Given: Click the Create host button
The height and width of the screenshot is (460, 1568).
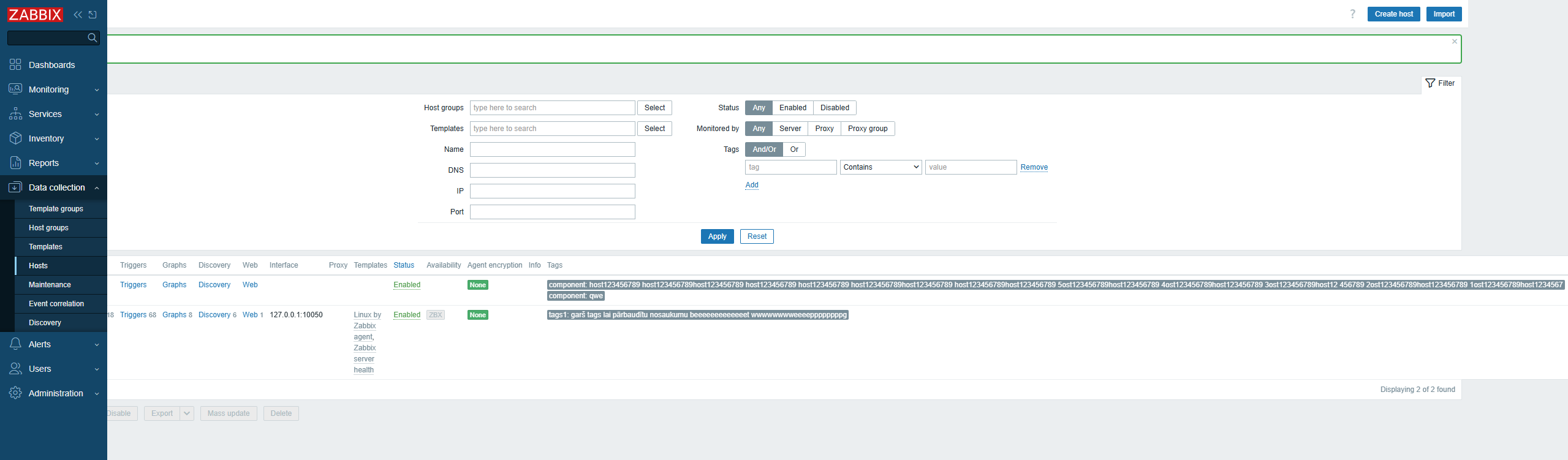Looking at the screenshot, I should 1393,14.
